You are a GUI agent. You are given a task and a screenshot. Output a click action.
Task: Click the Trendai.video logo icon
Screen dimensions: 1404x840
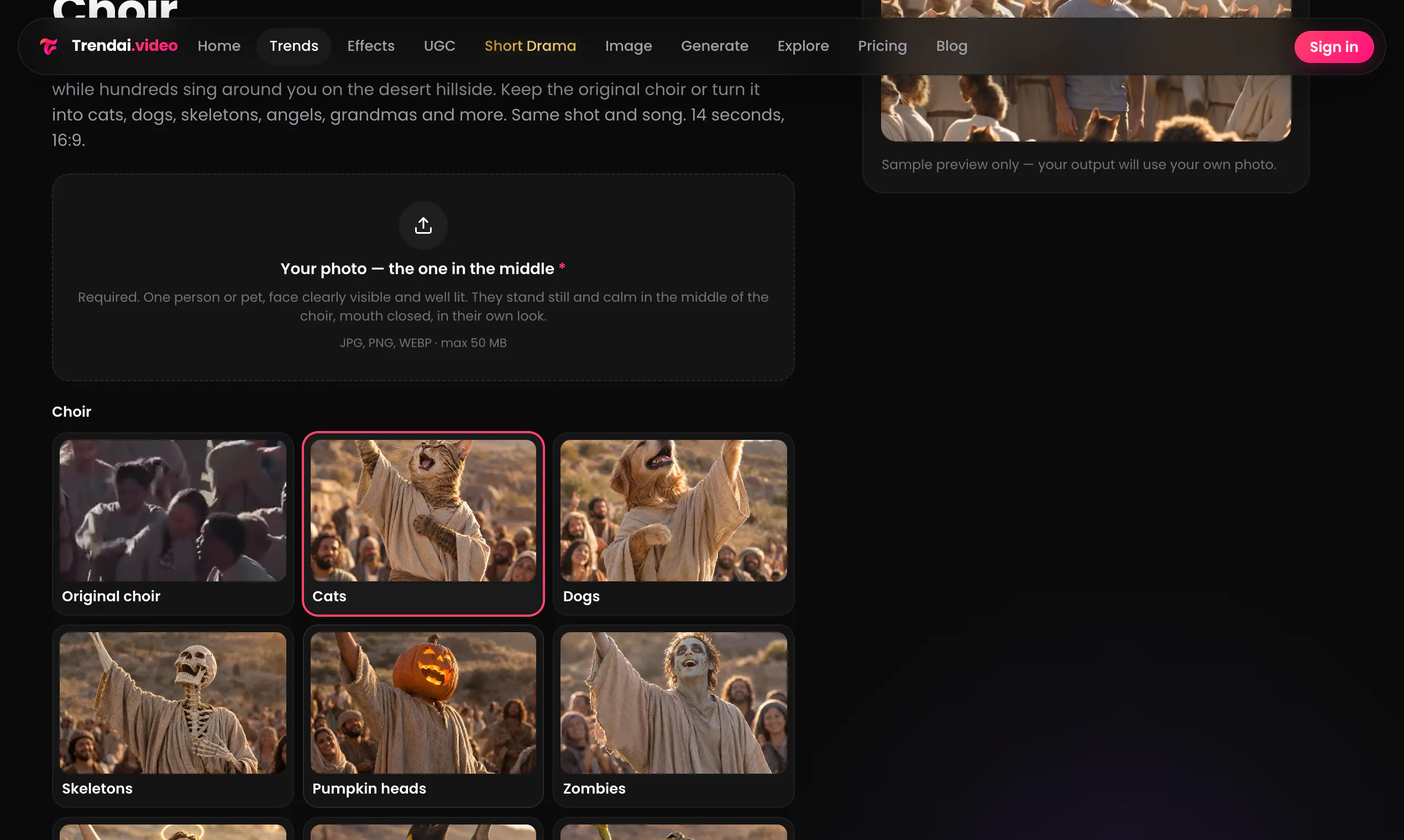pyautogui.click(x=49, y=46)
